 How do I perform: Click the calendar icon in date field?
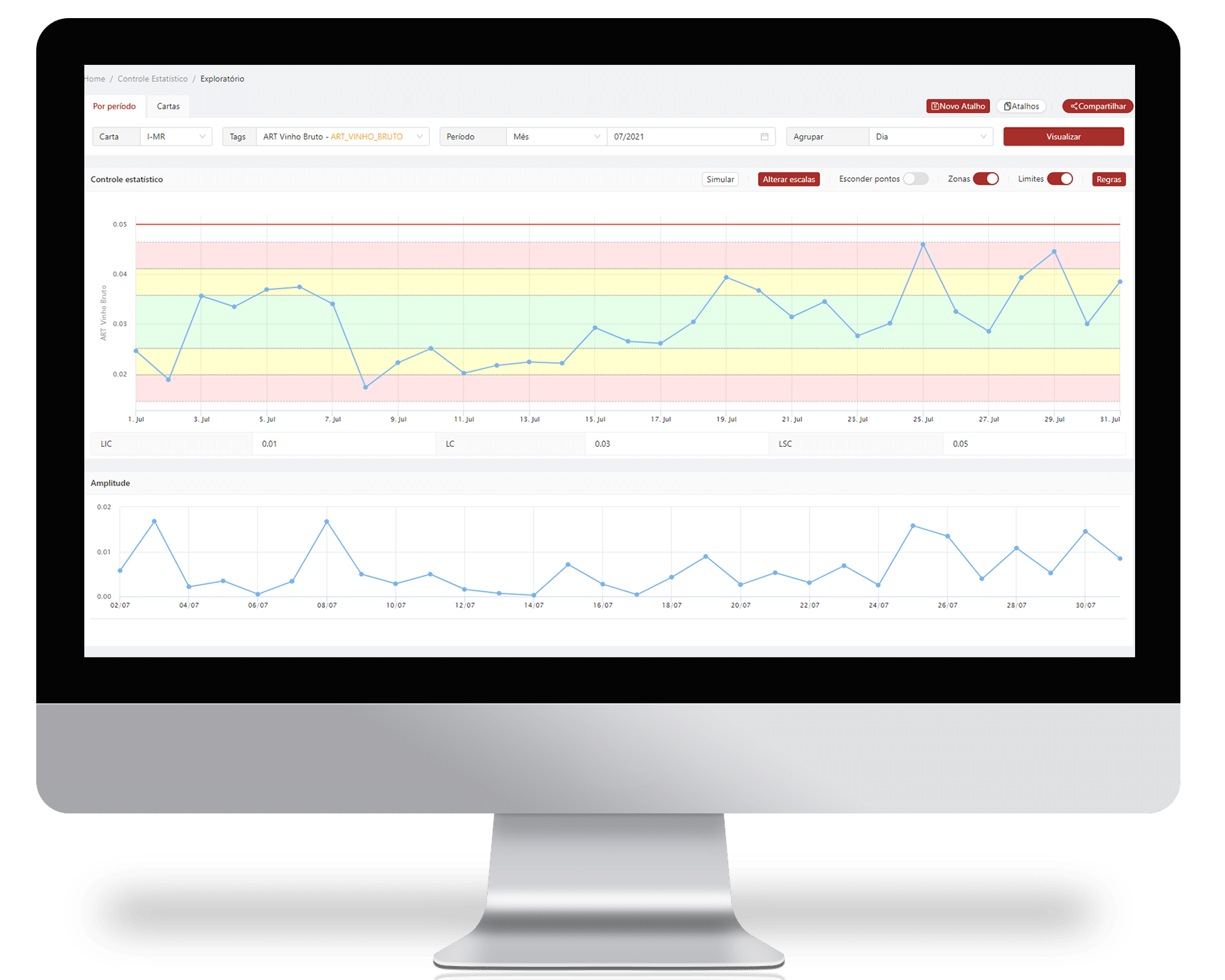(764, 137)
